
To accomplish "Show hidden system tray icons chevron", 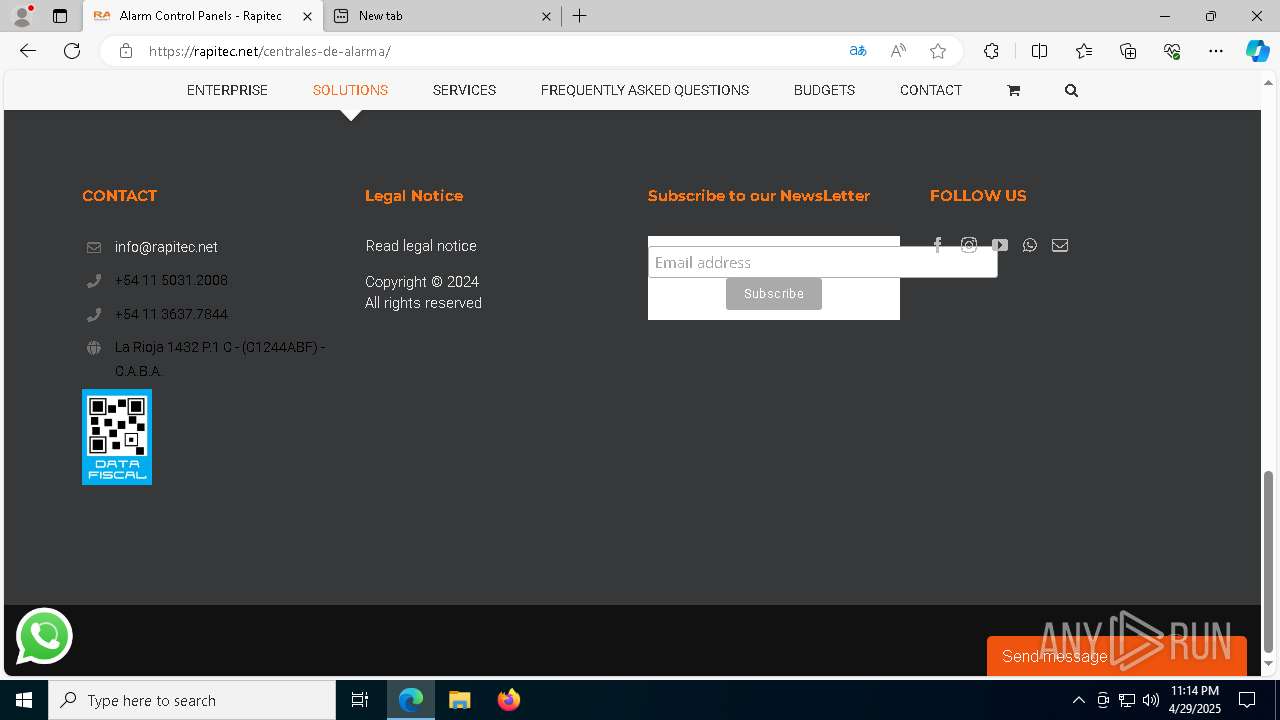I will [1078, 700].
